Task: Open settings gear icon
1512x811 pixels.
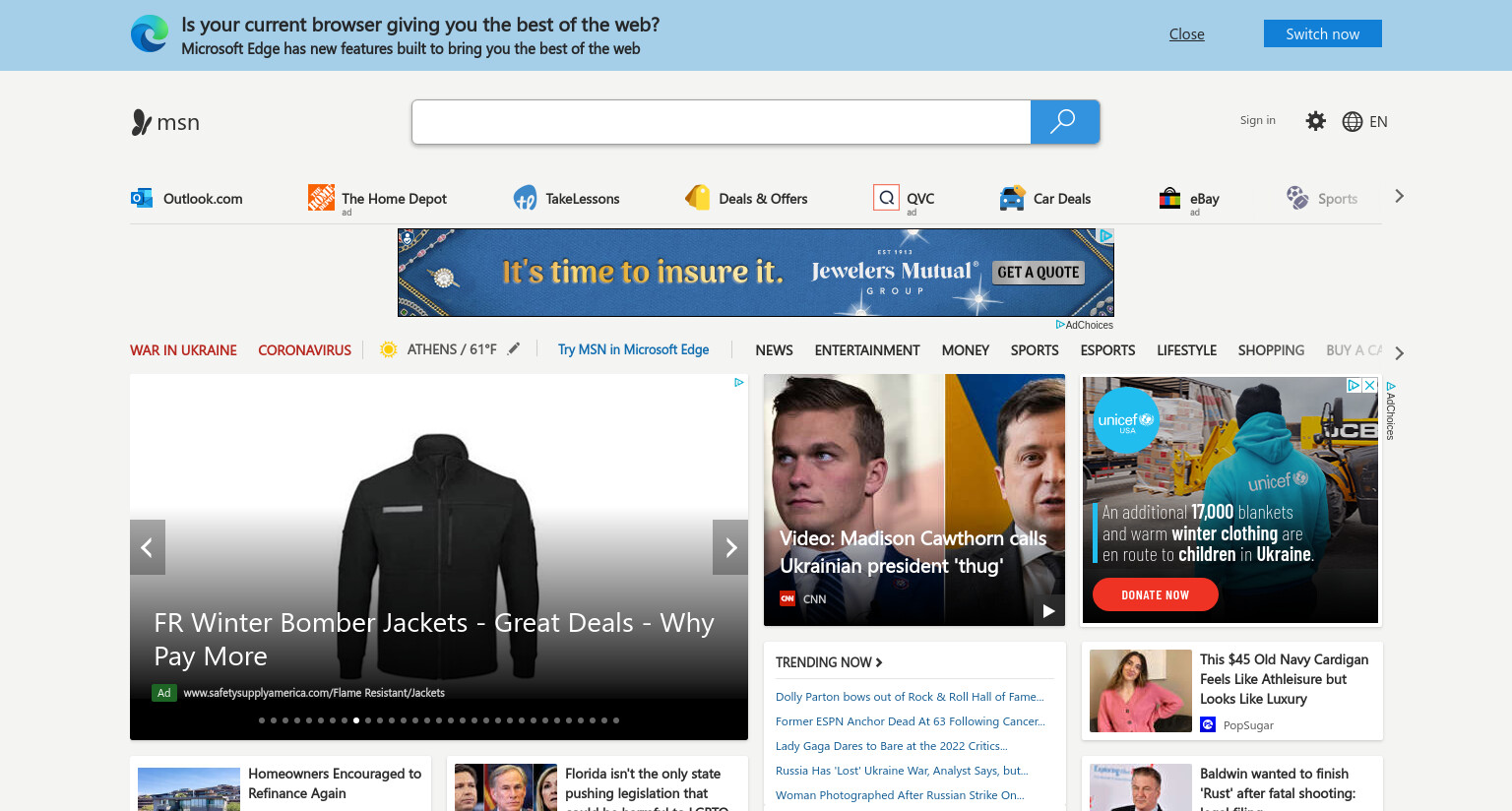Action: coord(1316,121)
